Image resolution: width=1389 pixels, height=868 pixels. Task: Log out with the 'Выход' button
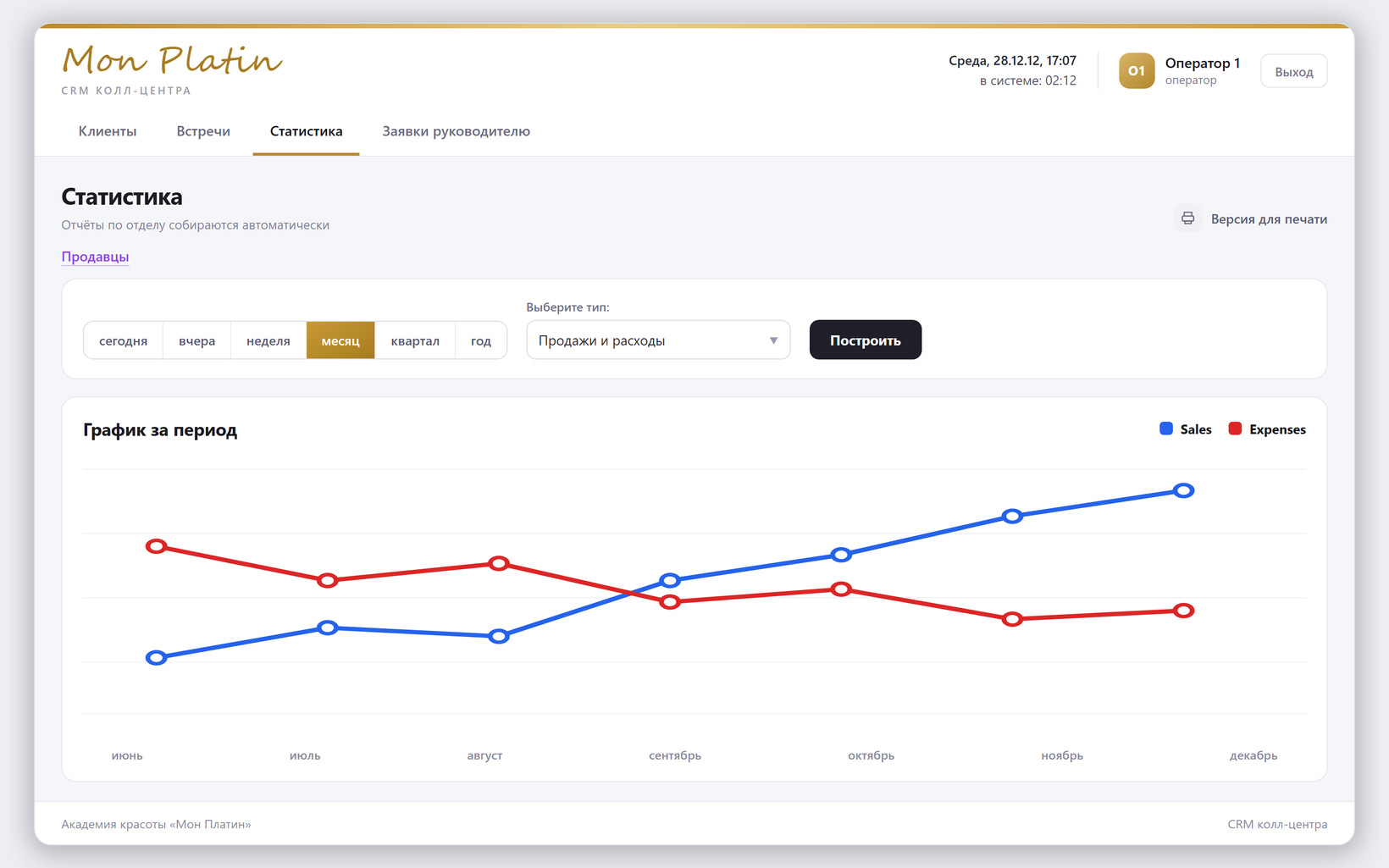tap(1294, 71)
